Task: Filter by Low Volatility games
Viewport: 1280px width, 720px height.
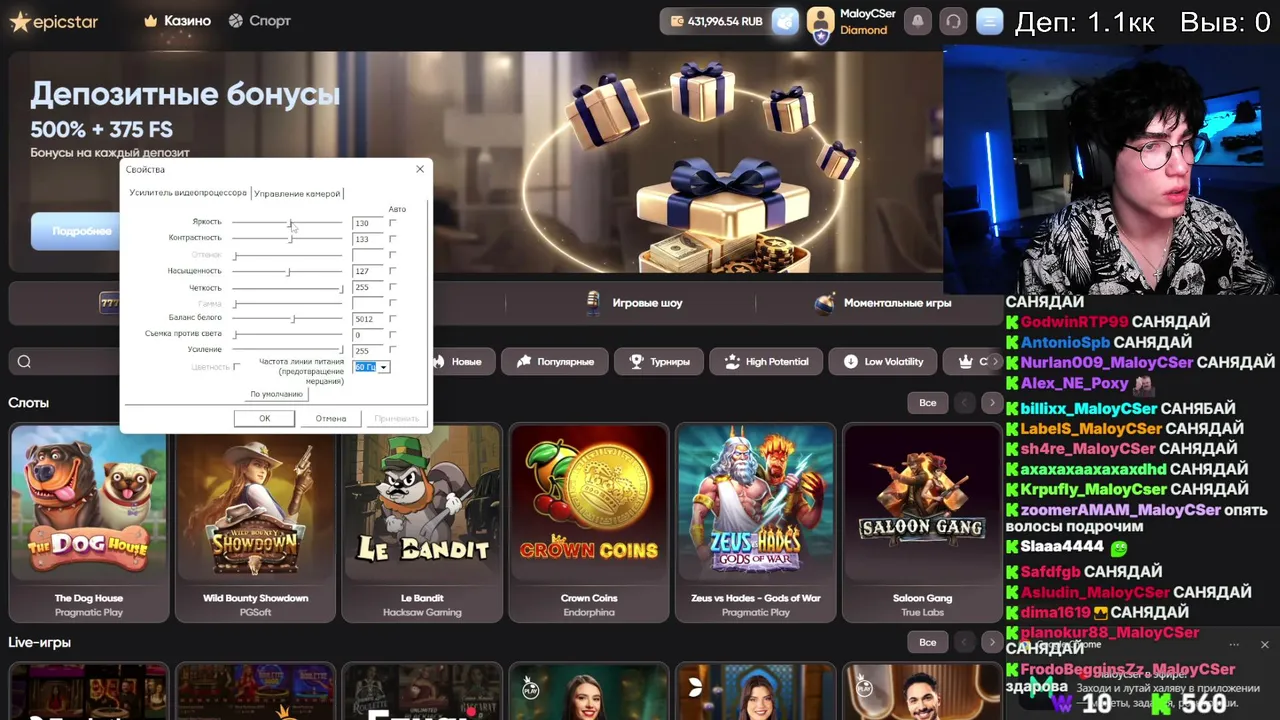Action: (x=883, y=362)
